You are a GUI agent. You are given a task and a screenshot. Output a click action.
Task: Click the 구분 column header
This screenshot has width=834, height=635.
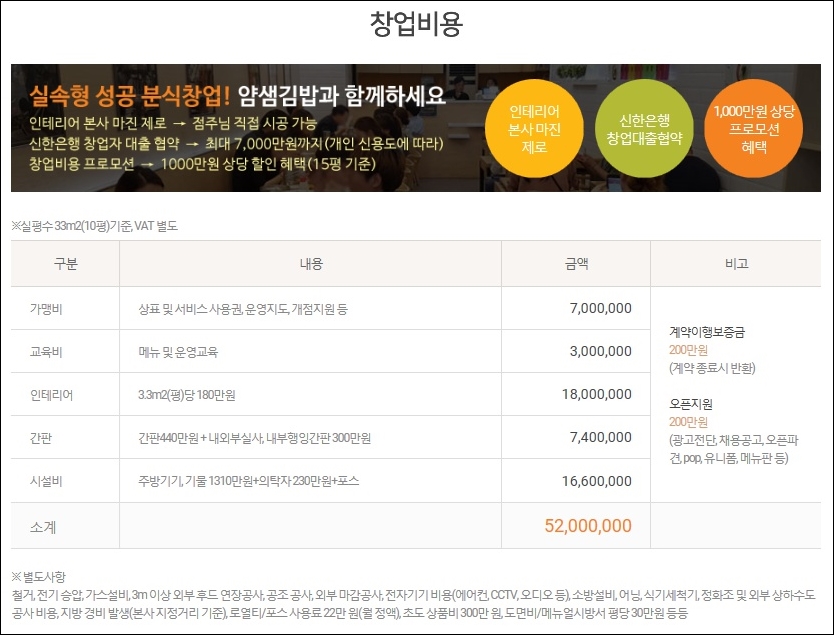tap(65, 264)
